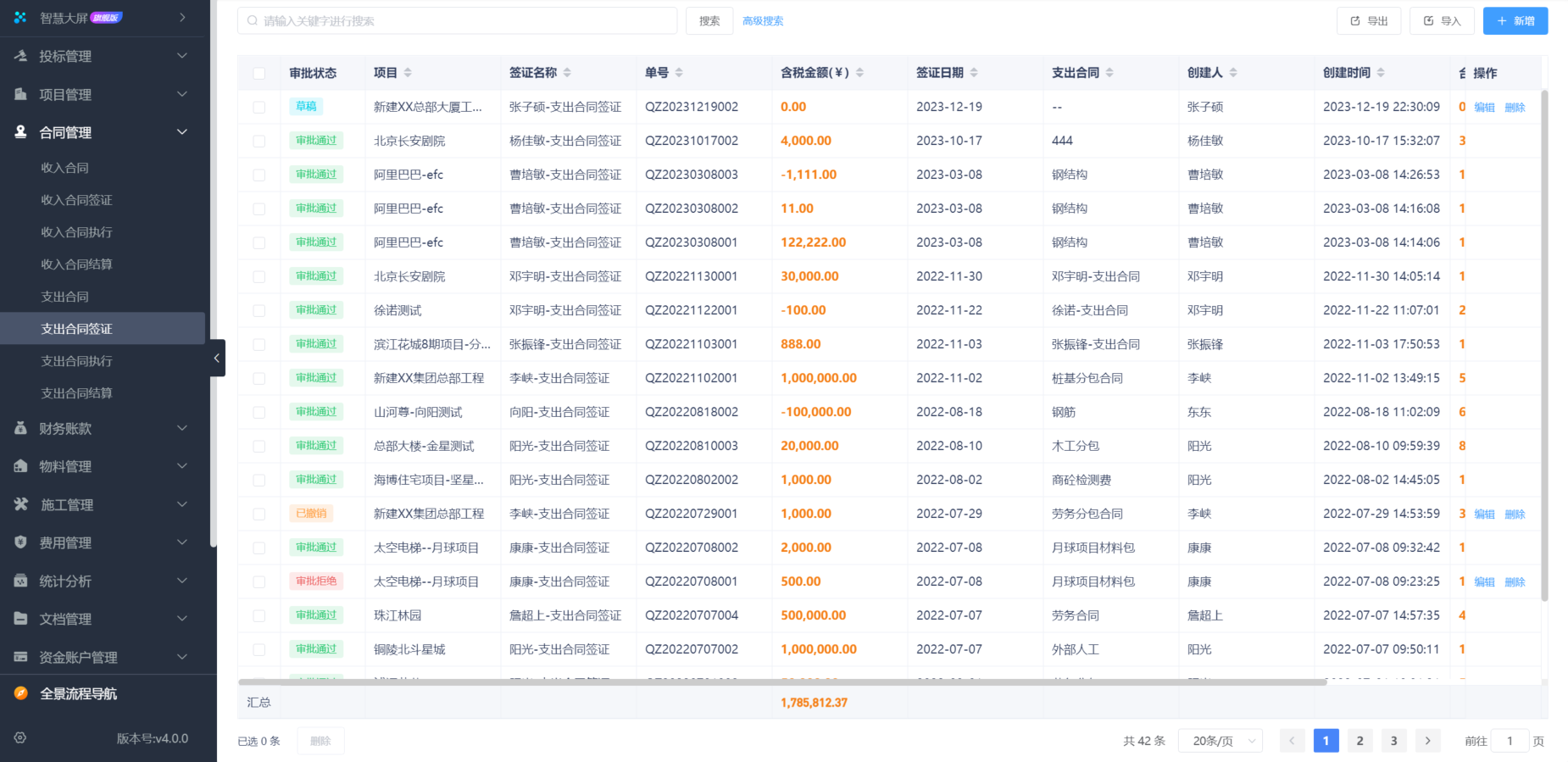
Task: Click the 财务账款 sidebar icon
Action: [21, 428]
